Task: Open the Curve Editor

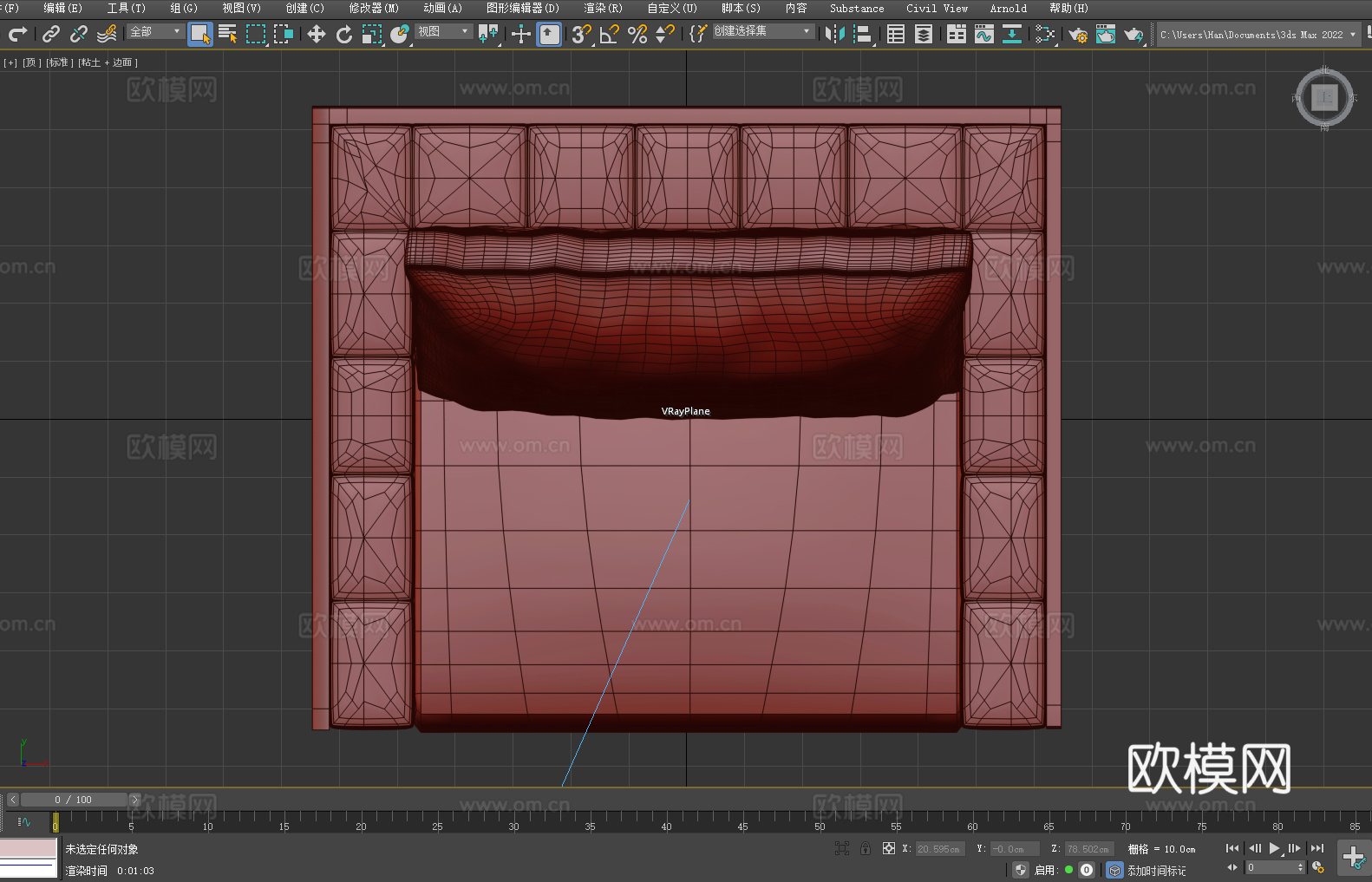Action: coord(984,34)
